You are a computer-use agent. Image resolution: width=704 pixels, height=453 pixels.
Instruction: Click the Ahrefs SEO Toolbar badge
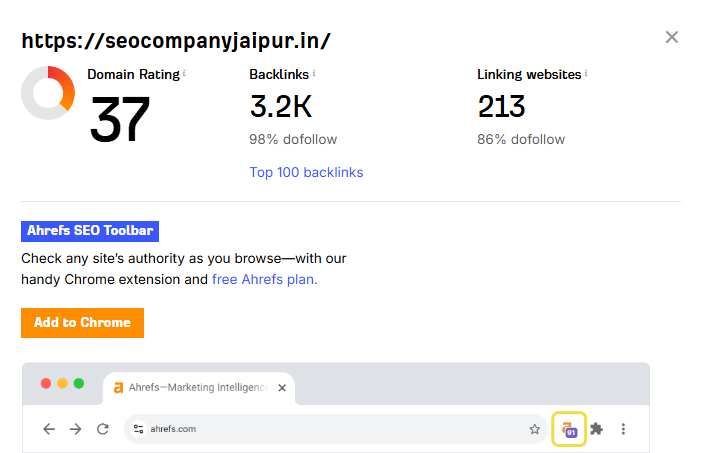90,231
